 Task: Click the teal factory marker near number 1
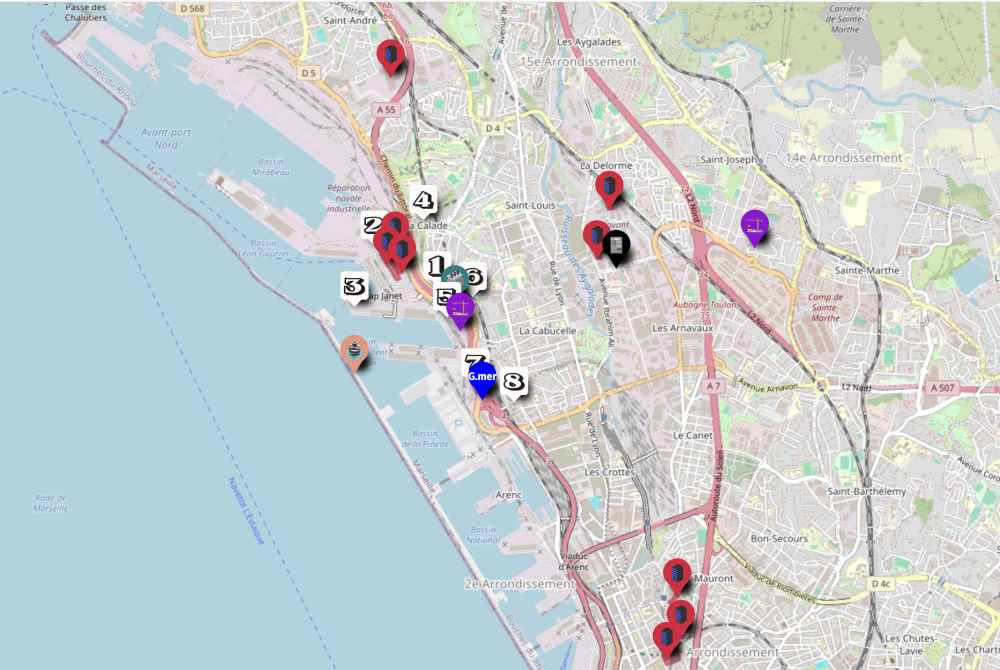[x=453, y=277]
